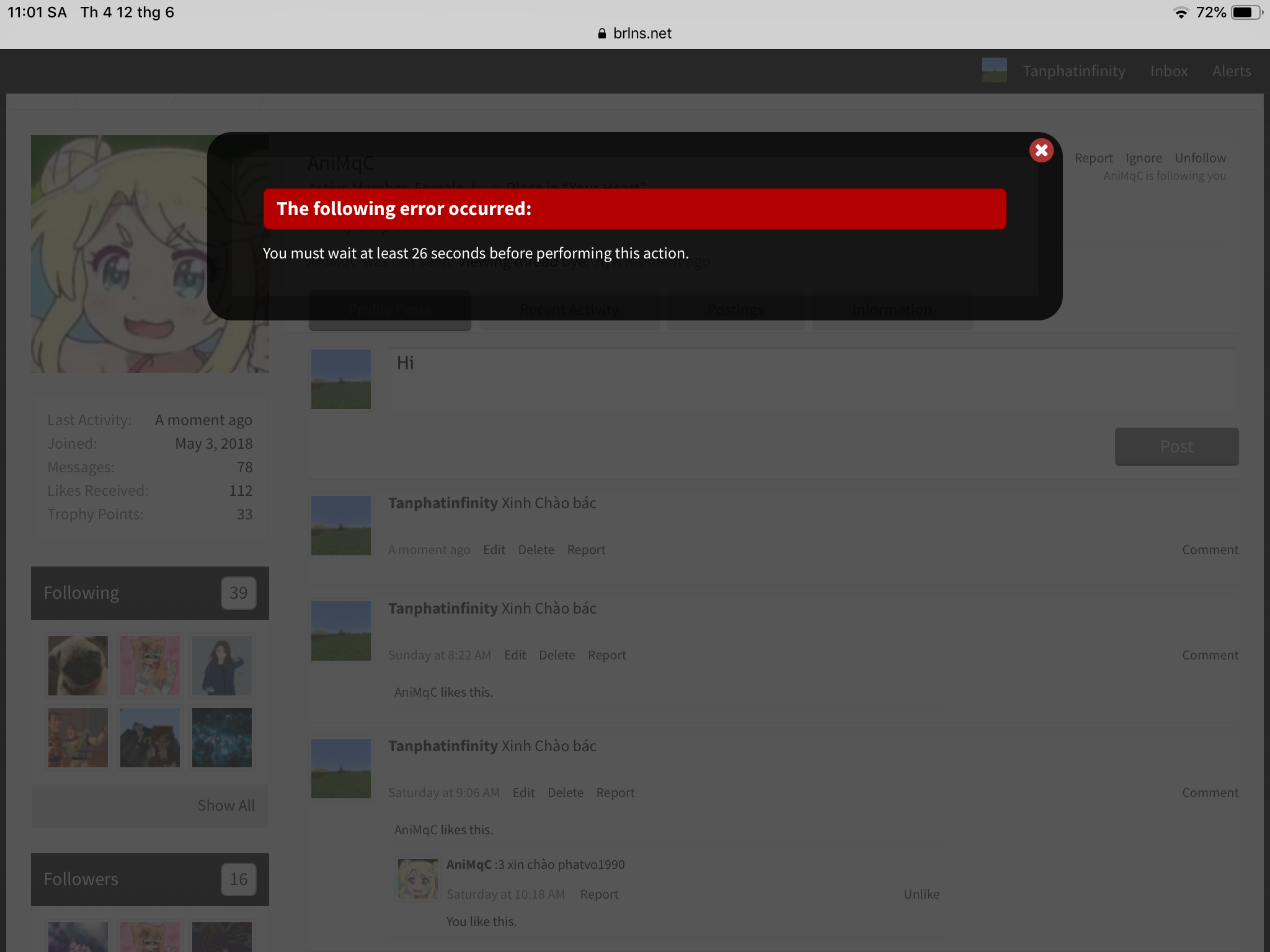Comment on the Saturday 9:06 AM post
1270x952 pixels.
pos(1210,793)
